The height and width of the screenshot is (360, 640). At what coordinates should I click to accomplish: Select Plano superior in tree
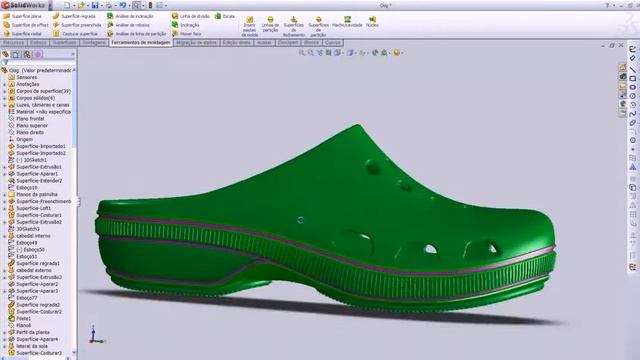pos(31,125)
